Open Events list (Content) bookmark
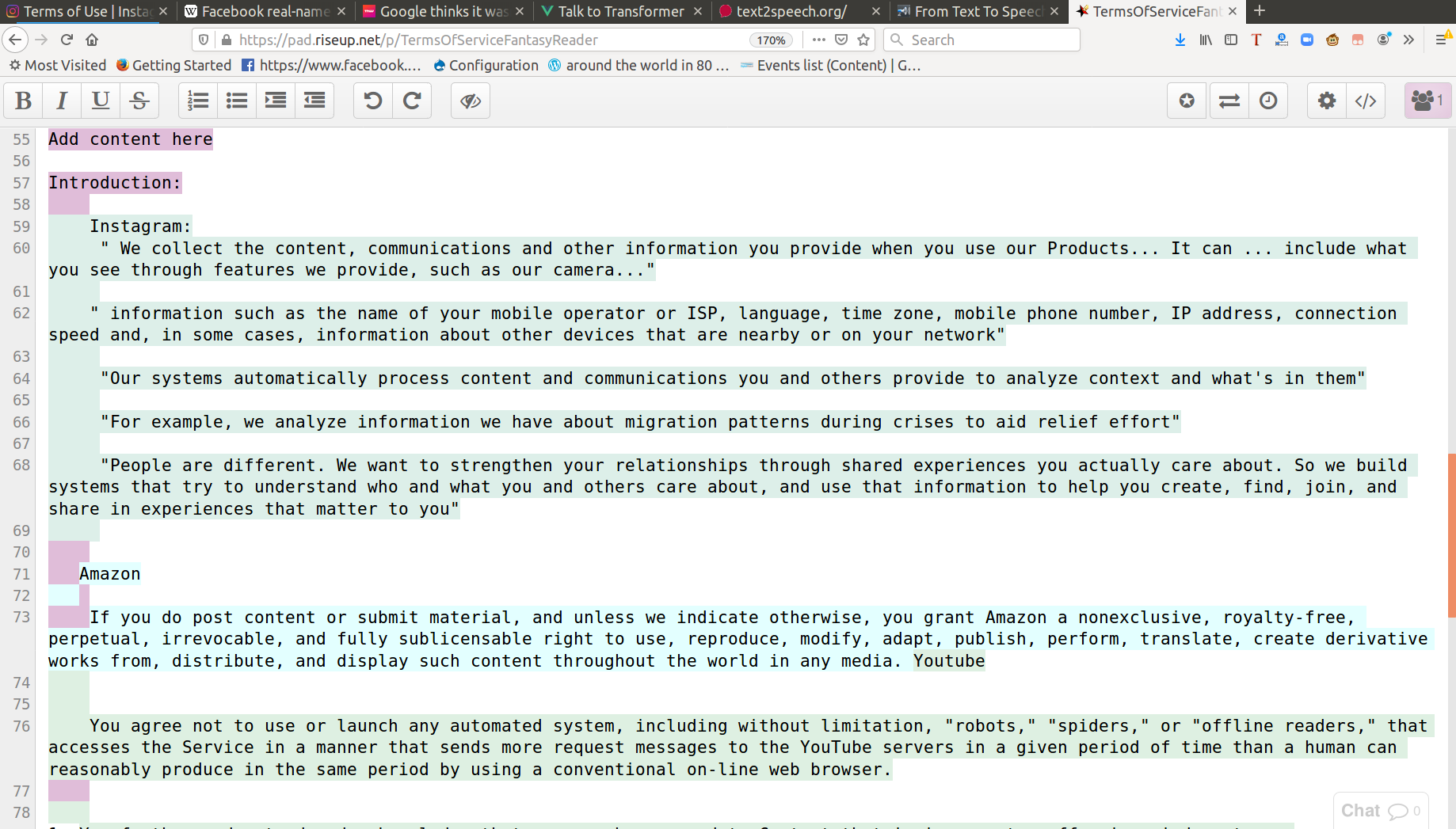This screenshot has width=1456, height=829. coord(831,66)
